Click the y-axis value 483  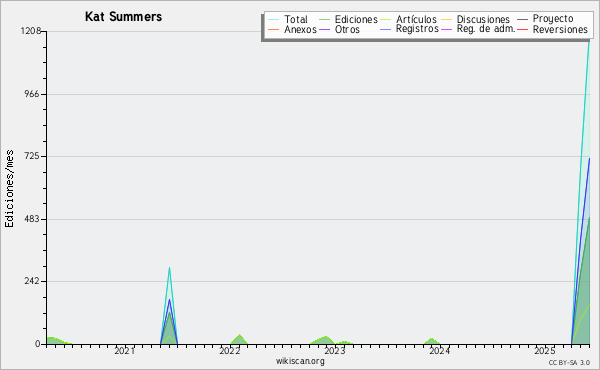coord(32,219)
